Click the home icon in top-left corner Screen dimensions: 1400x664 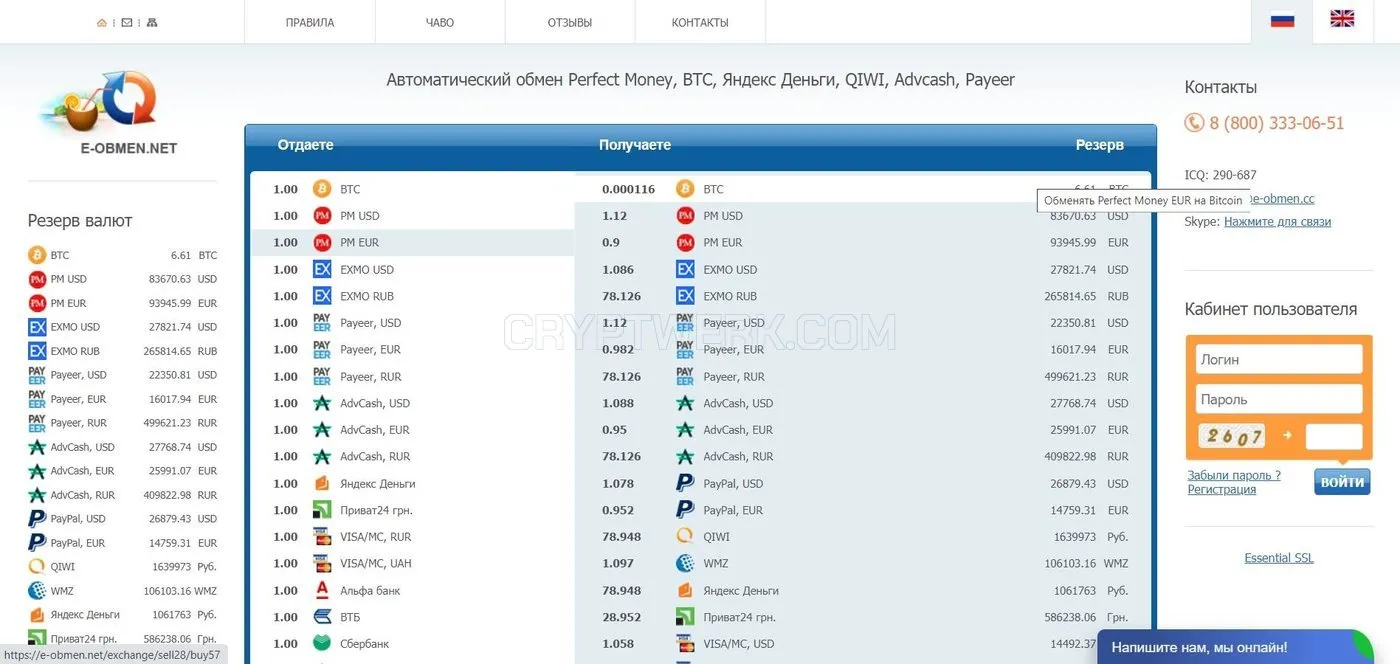click(x=102, y=22)
